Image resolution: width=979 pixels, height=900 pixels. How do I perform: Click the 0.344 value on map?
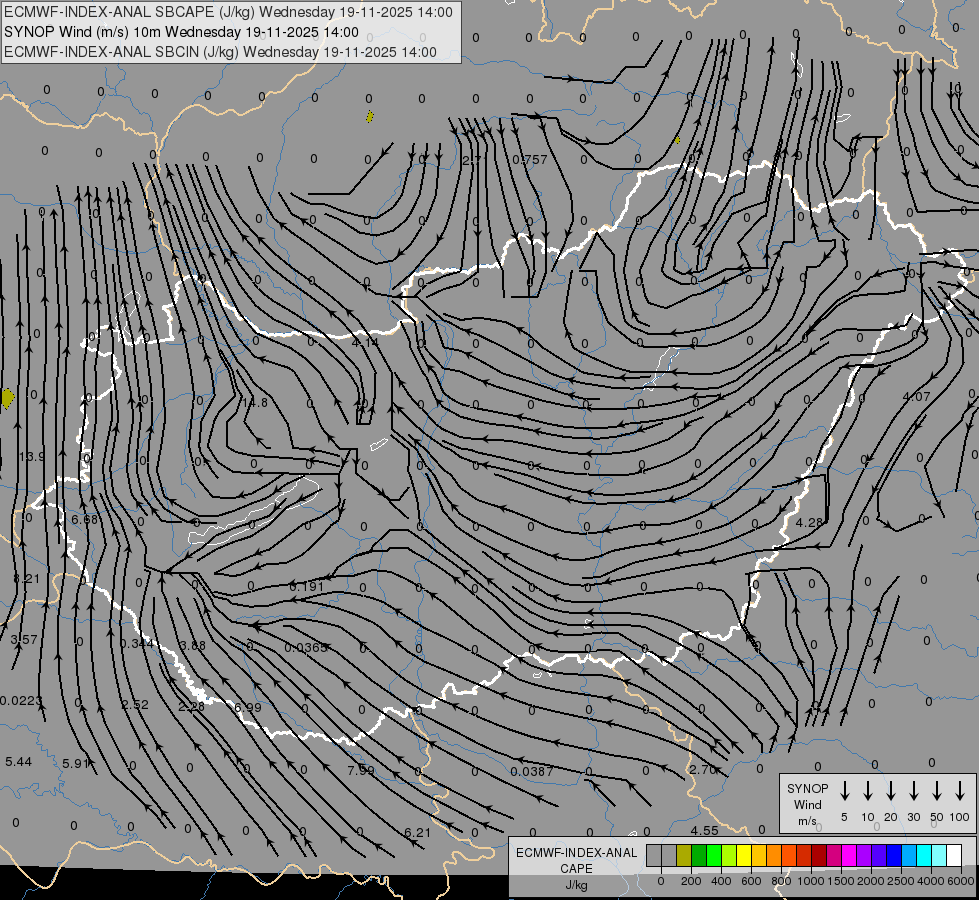click(x=137, y=643)
